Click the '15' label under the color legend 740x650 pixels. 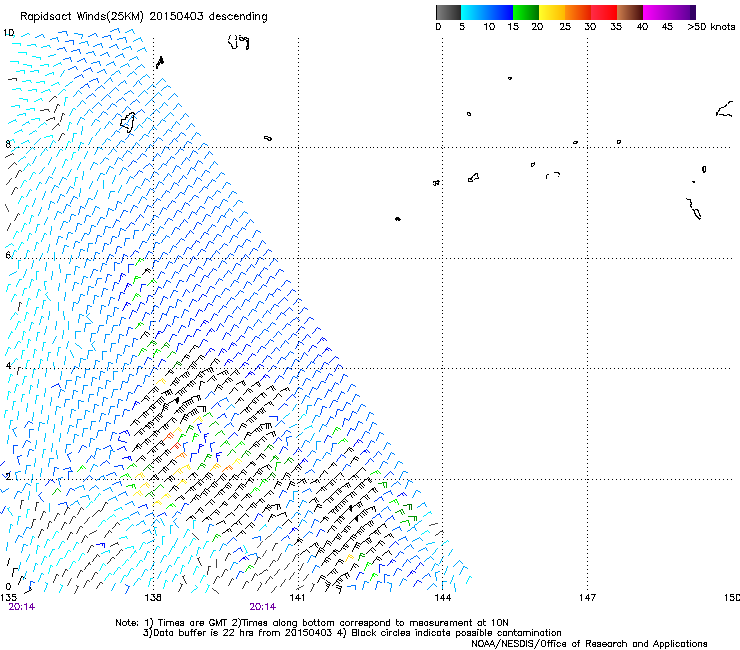pyautogui.click(x=513, y=27)
